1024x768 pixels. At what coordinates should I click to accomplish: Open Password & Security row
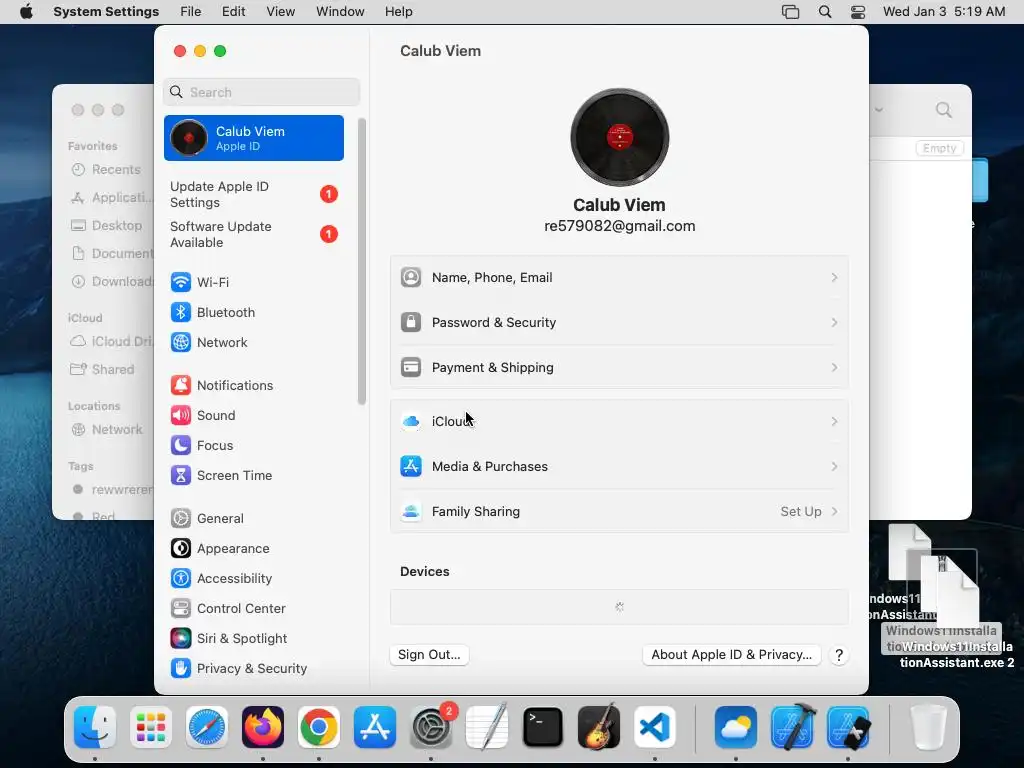point(619,323)
